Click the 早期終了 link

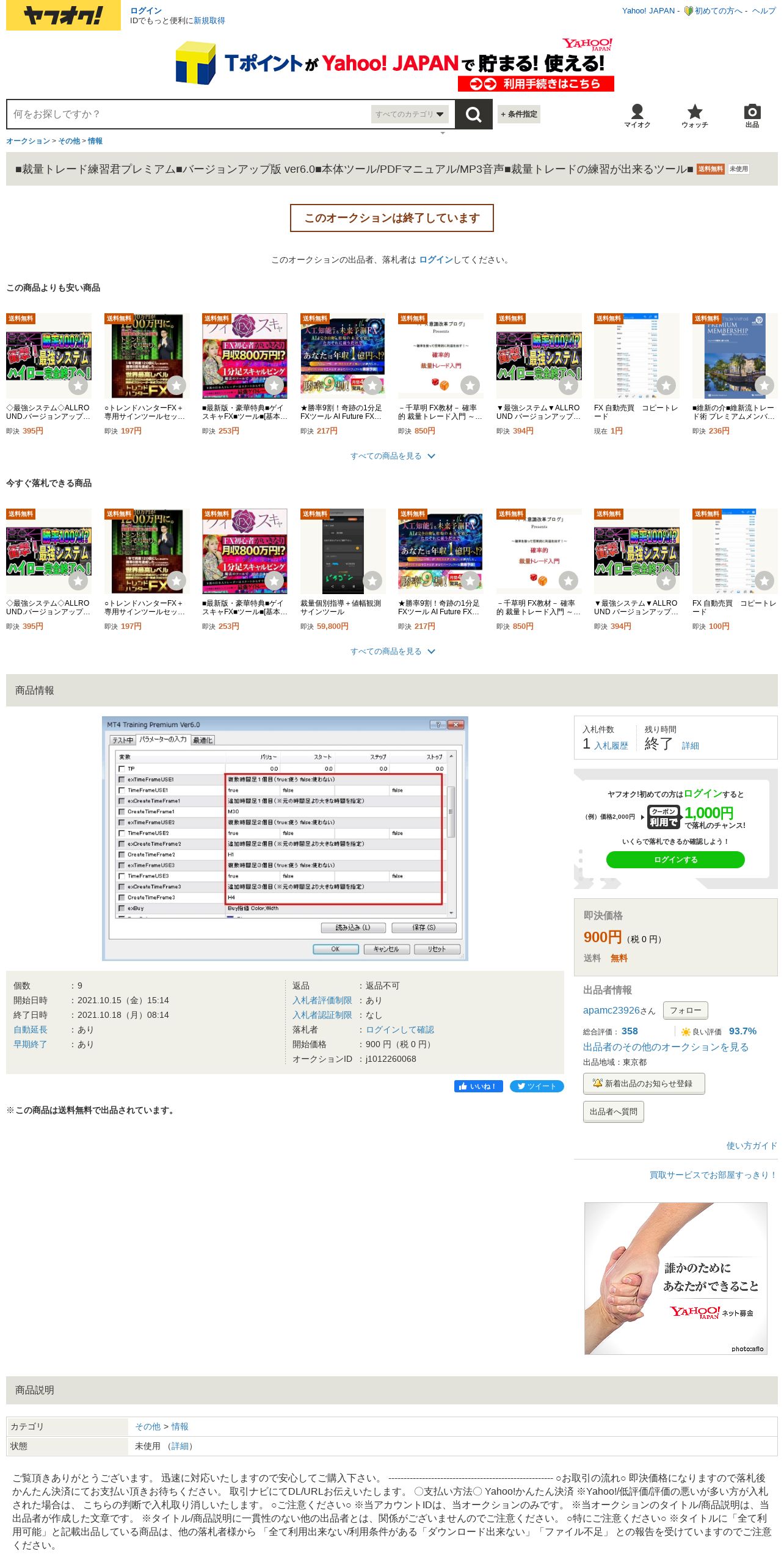pyautogui.click(x=31, y=1045)
